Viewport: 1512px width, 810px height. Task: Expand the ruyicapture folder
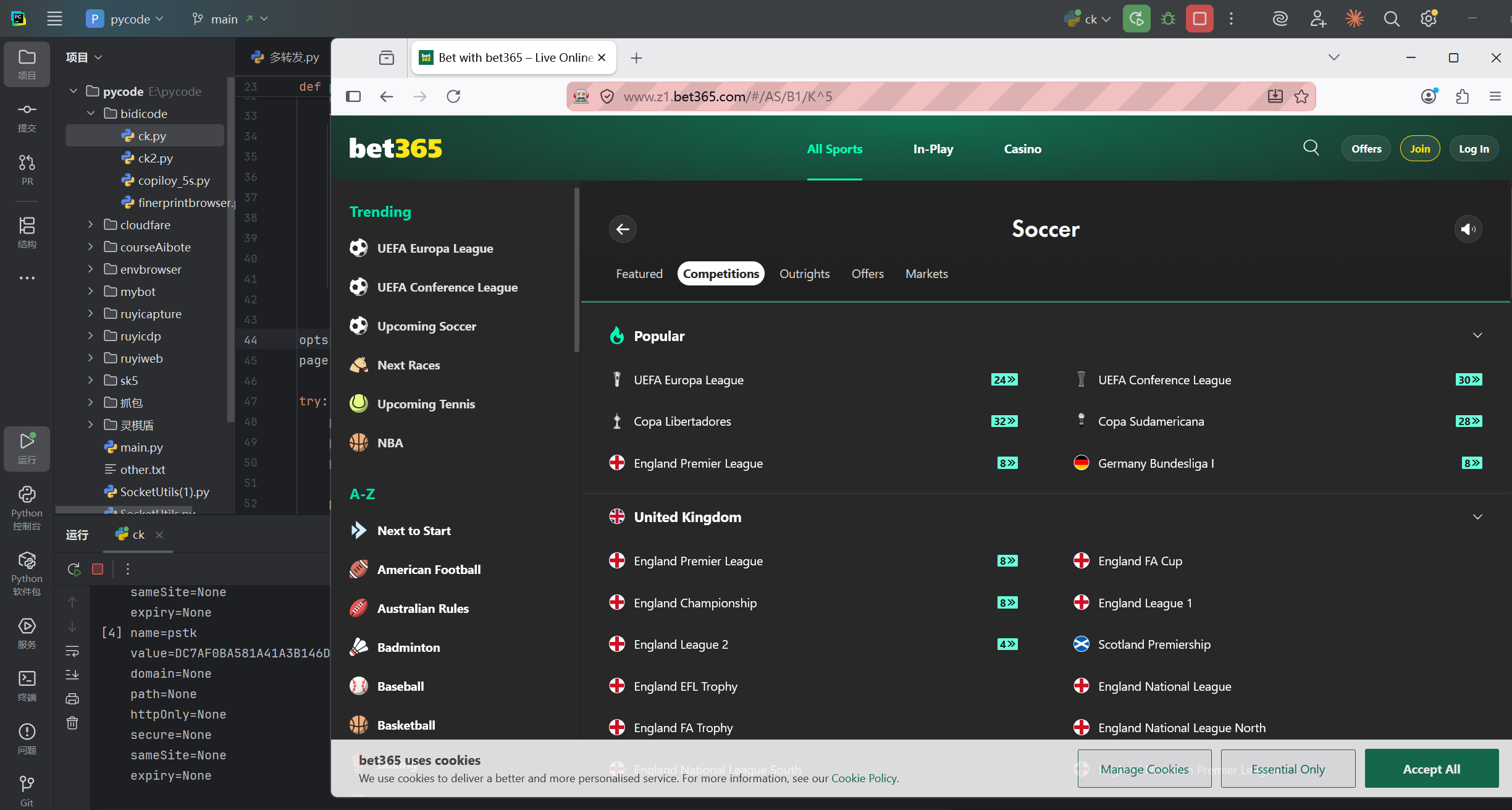pos(90,313)
